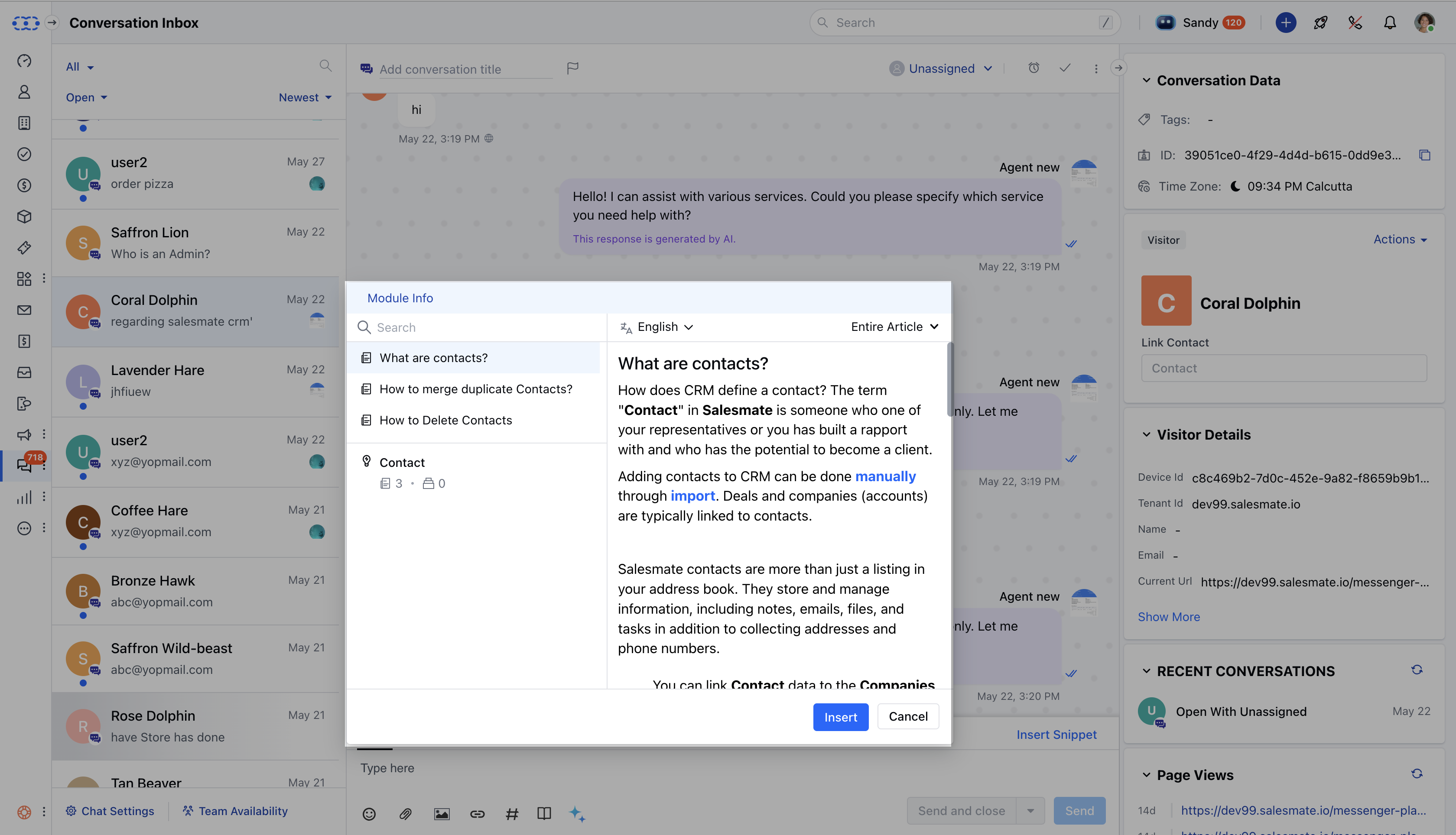Viewport: 1456px width, 835px height.
Task: Open the English language dropdown
Action: coord(657,327)
